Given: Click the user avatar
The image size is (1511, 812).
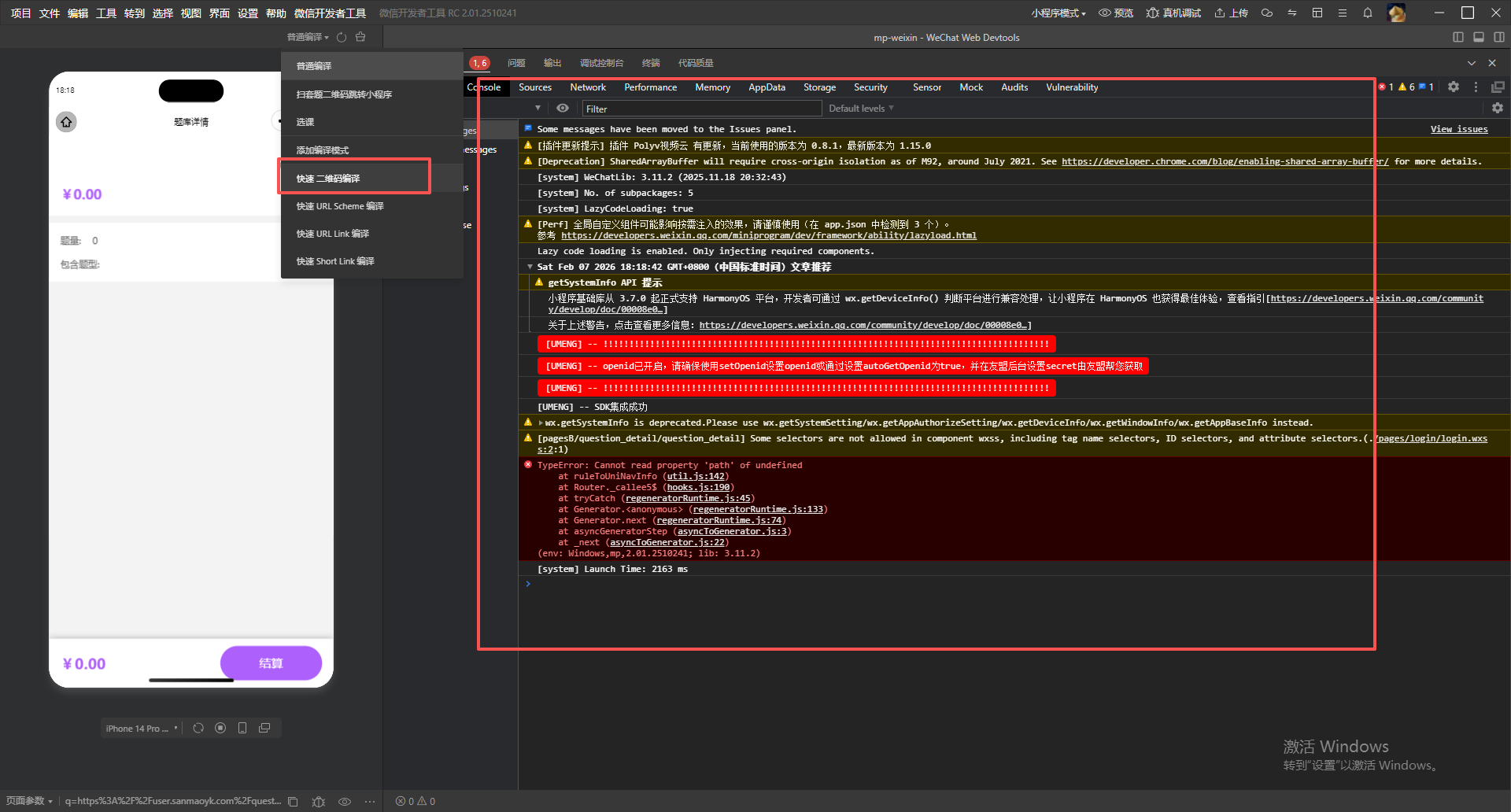Looking at the screenshot, I should [1397, 13].
